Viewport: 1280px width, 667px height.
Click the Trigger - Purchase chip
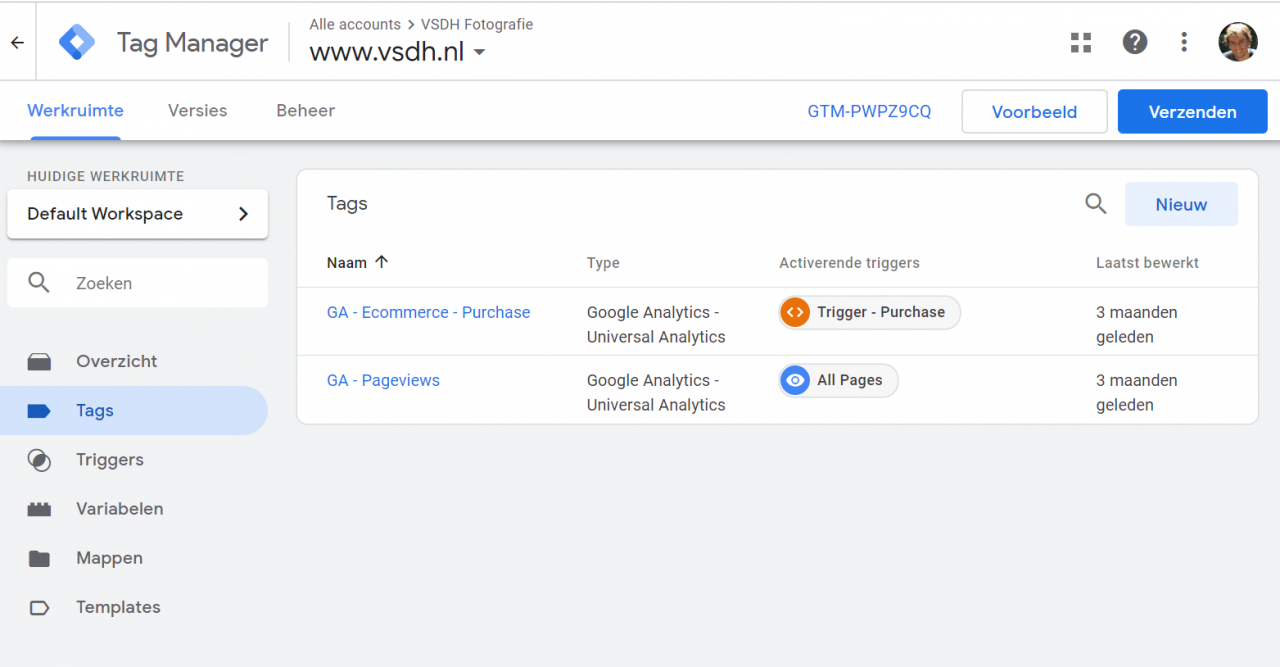(869, 312)
